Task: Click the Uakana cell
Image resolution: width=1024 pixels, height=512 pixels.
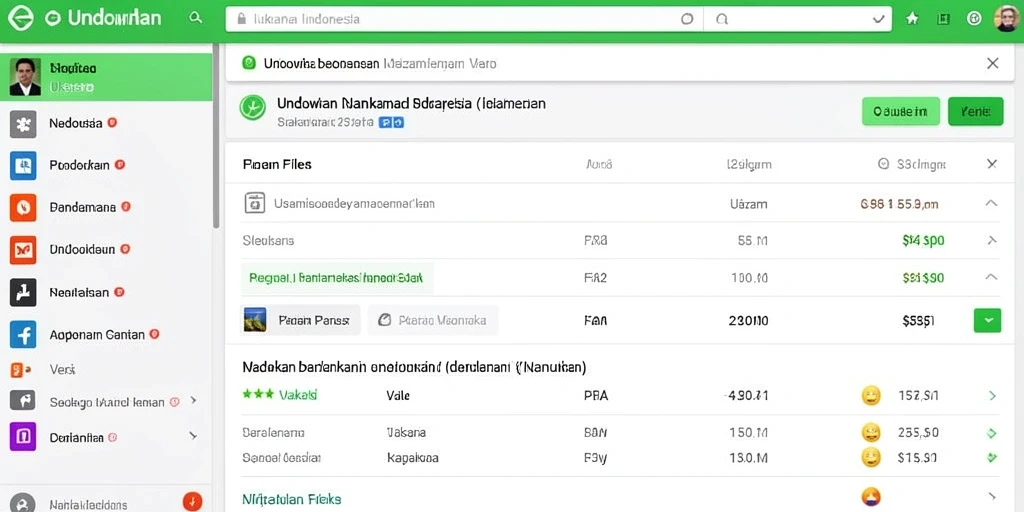Action: click(x=406, y=432)
